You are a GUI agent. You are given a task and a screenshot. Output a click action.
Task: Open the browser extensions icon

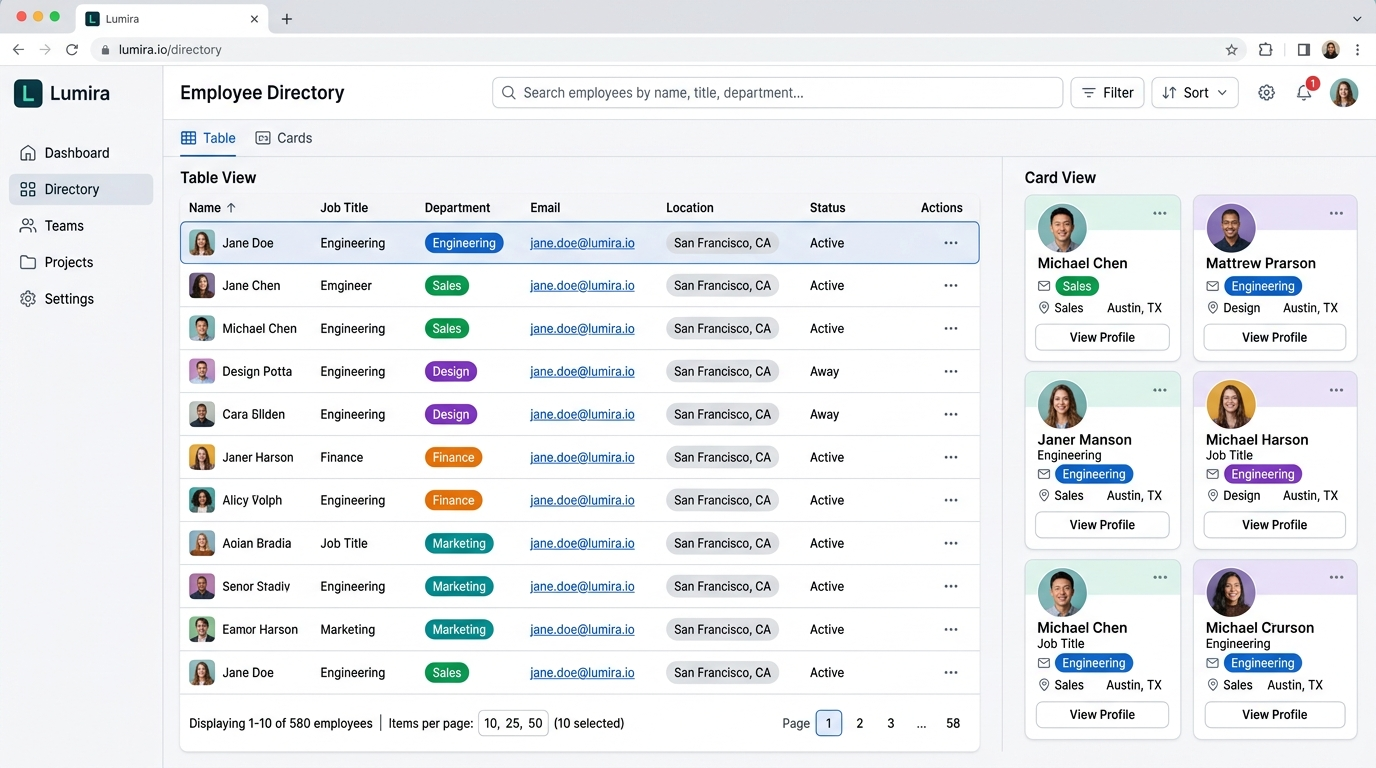coord(1266,49)
